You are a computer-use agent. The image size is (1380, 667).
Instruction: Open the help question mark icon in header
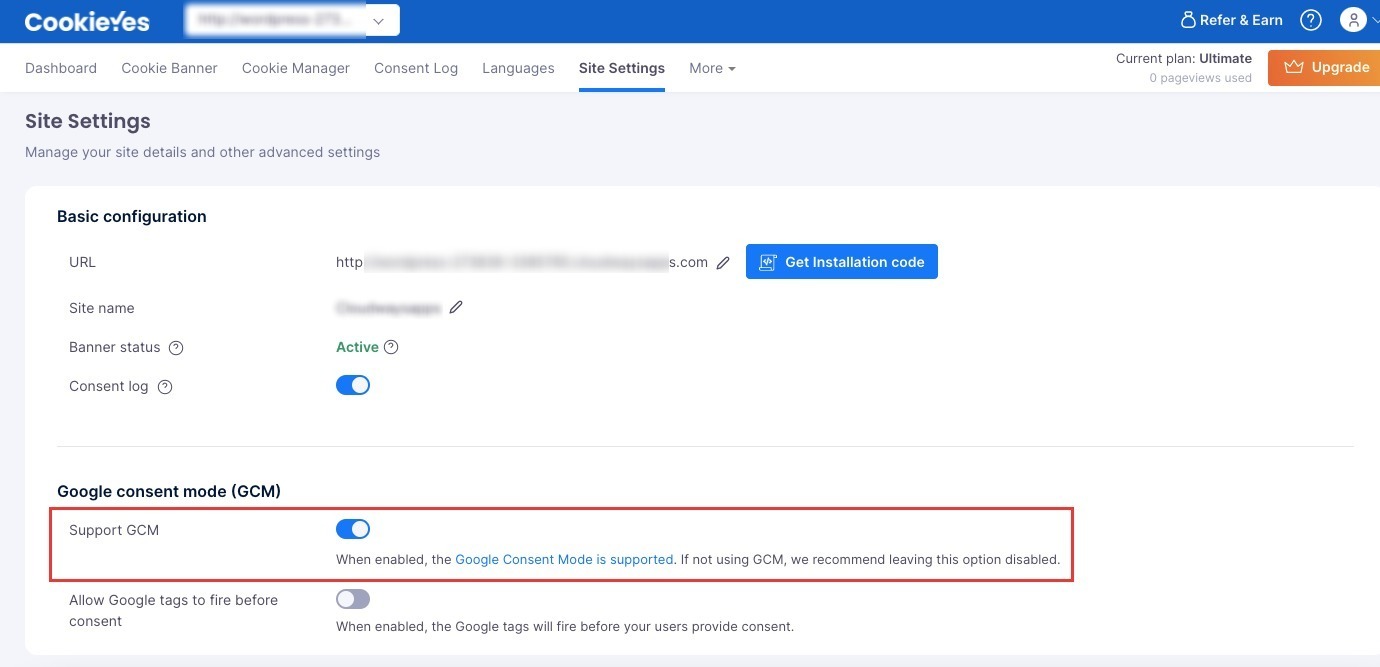(x=1310, y=19)
